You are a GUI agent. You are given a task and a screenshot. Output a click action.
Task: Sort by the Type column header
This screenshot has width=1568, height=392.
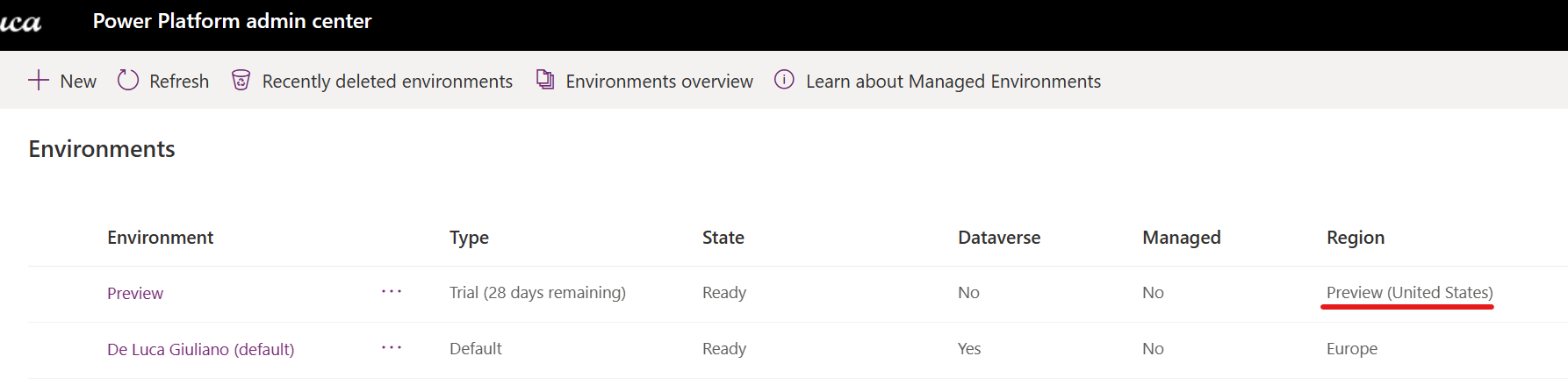(469, 238)
